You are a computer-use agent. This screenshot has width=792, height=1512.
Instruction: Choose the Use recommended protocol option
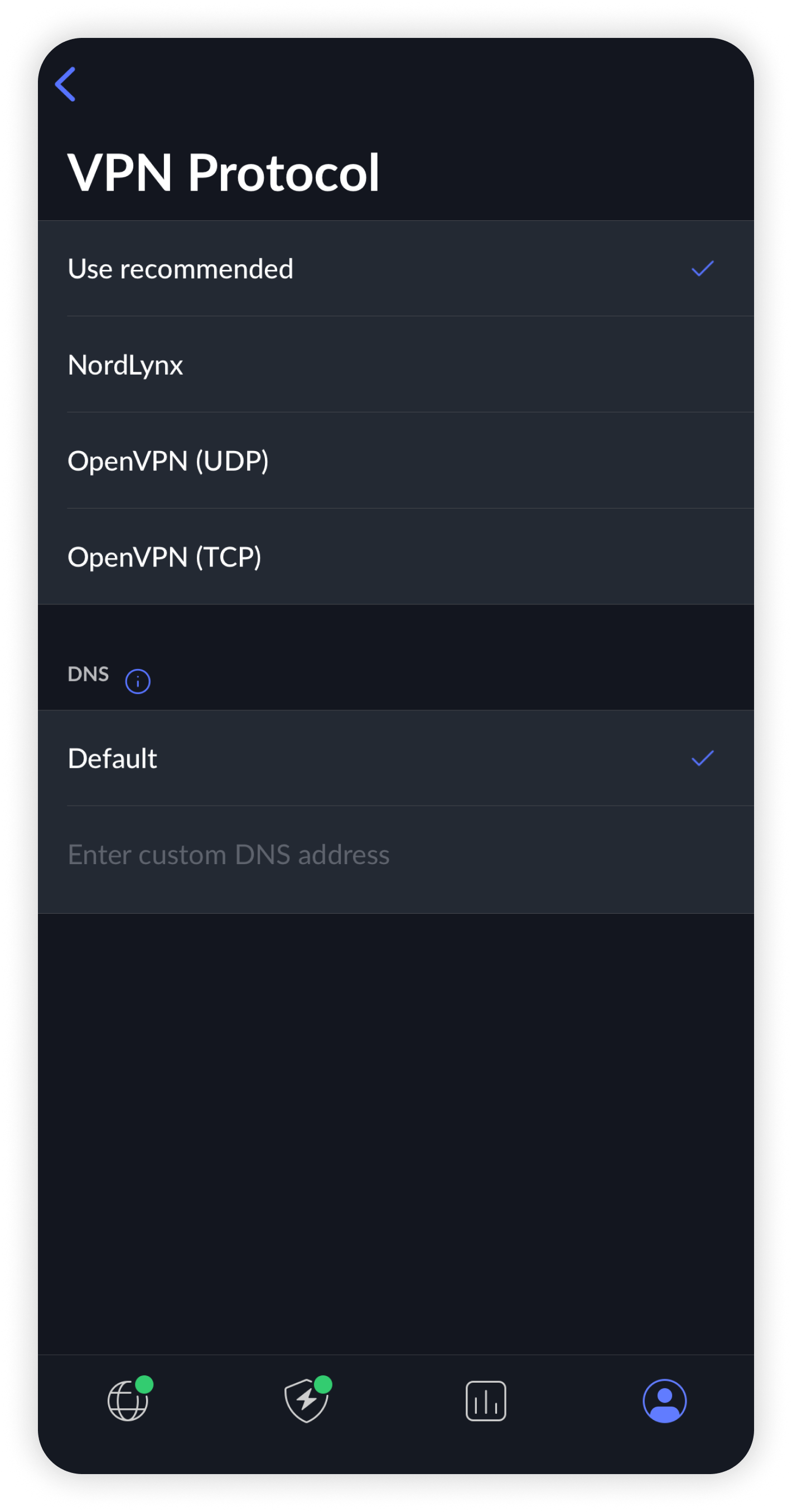tap(180, 269)
